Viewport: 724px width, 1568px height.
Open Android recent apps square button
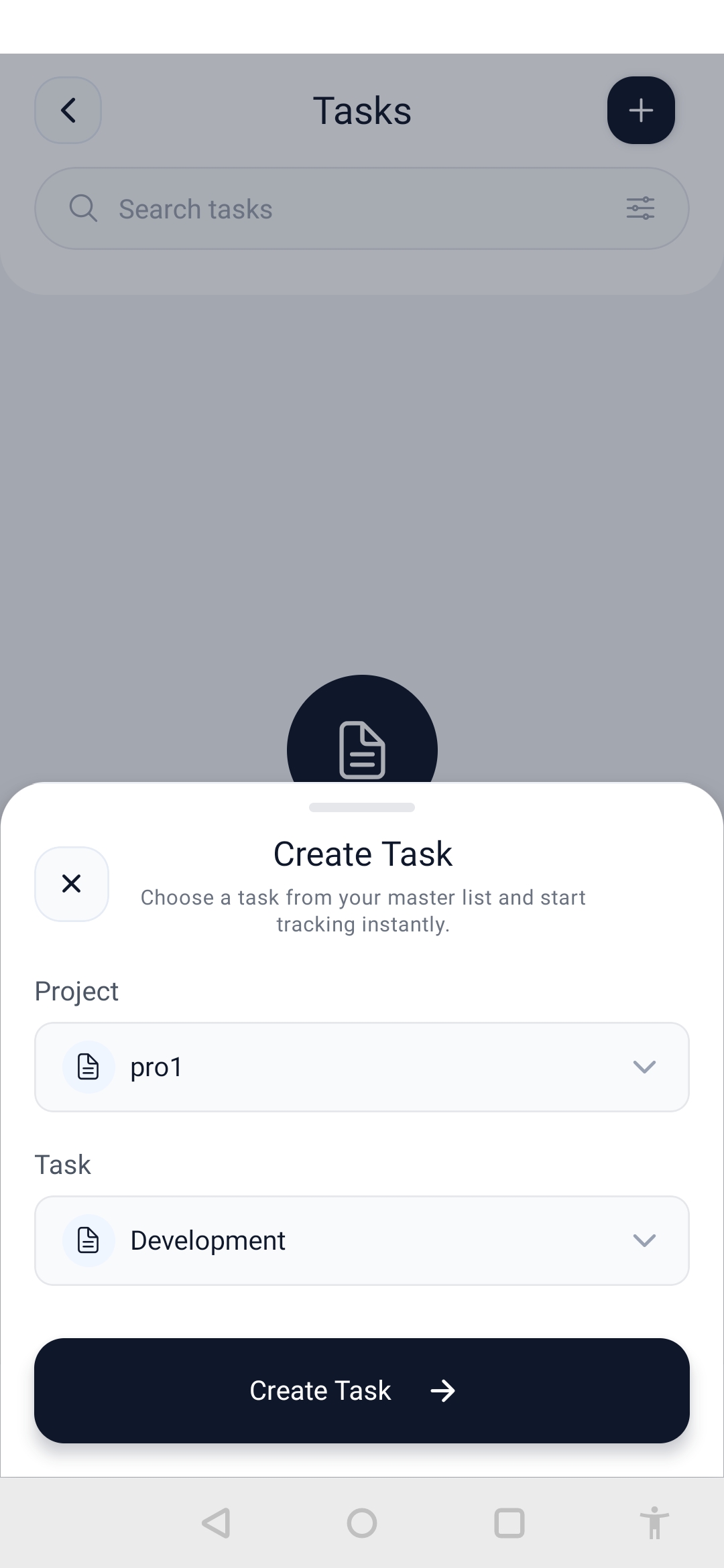pyautogui.click(x=509, y=1523)
